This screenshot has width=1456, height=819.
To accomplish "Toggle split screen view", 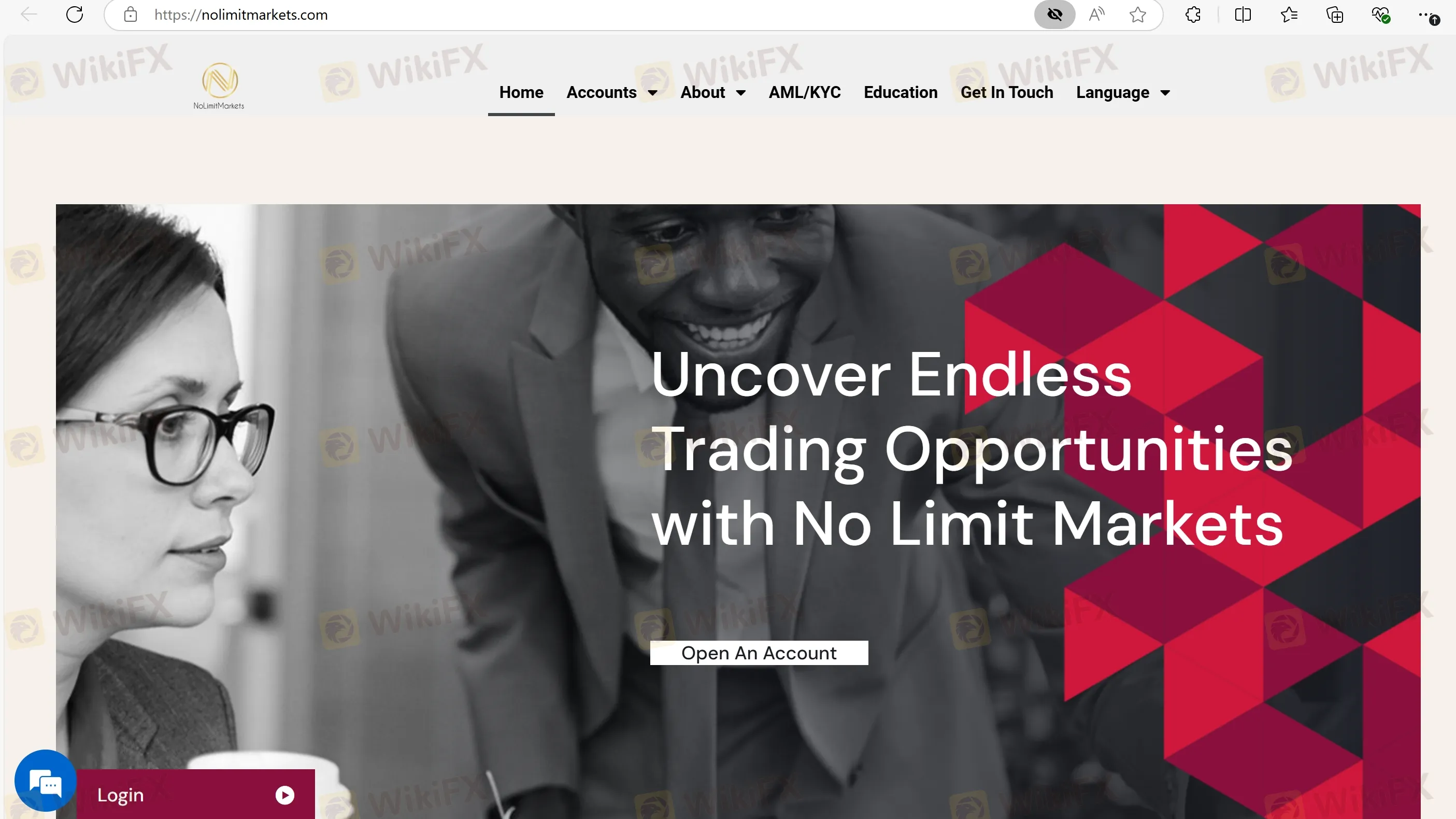I will click(1243, 15).
